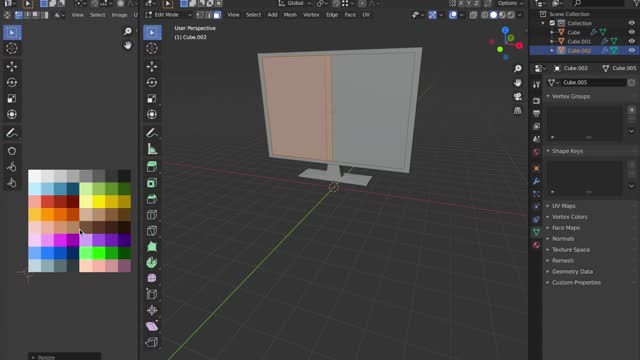This screenshot has height=360, width=640.
Task: Select the Loop Cut tool
Action: pyautogui.click(x=152, y=215)
